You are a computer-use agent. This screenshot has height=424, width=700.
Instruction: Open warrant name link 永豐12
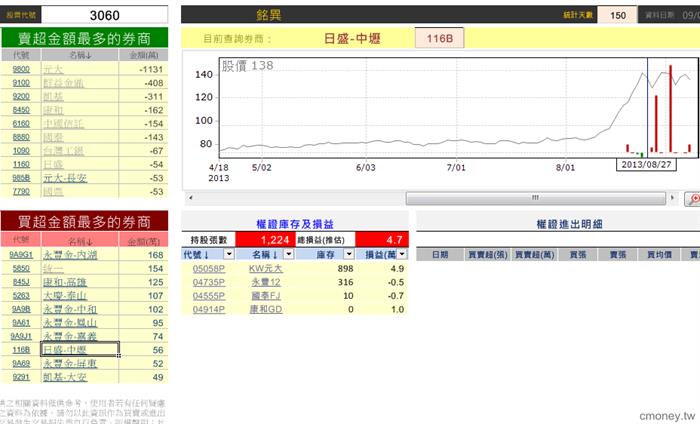tap(266, 282)
